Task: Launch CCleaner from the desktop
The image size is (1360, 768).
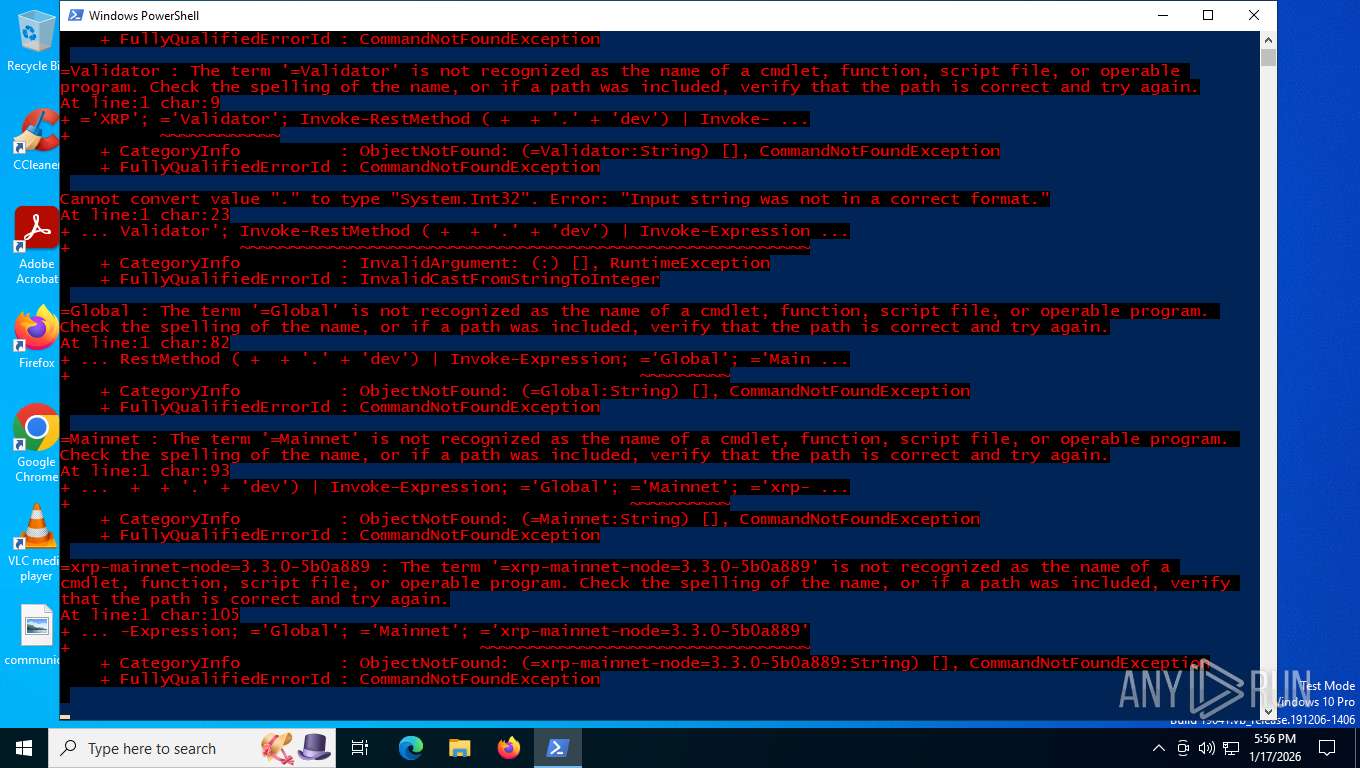Action: click(36, 140)
